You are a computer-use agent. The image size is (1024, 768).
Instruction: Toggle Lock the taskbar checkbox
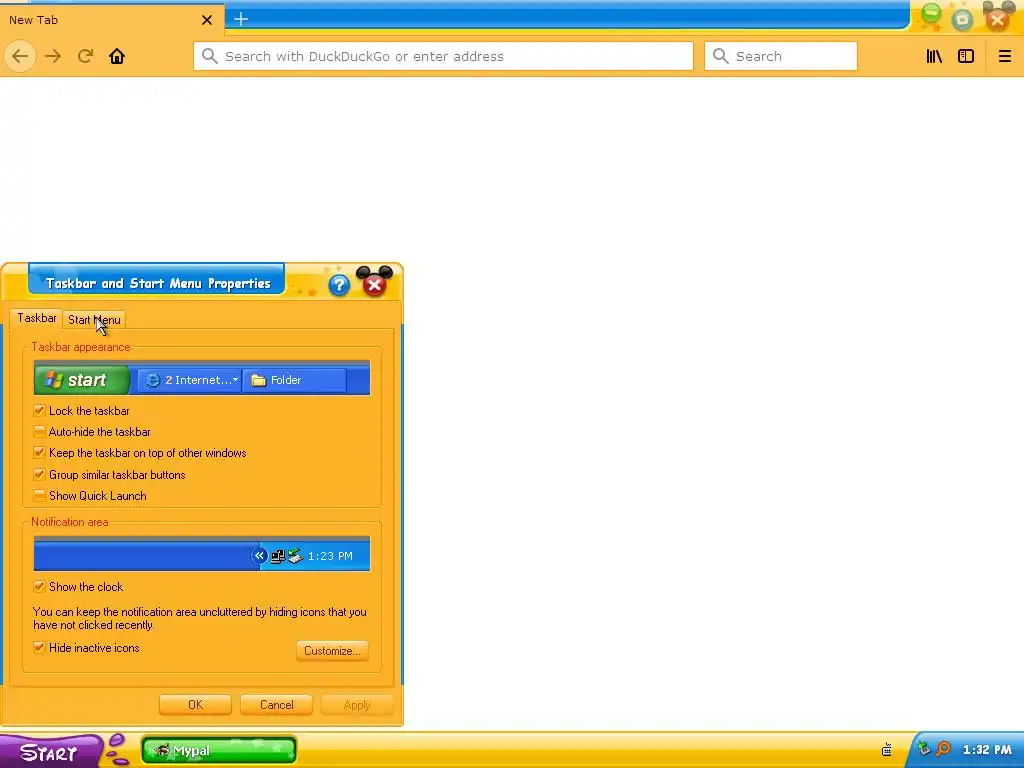pos(39,411)
